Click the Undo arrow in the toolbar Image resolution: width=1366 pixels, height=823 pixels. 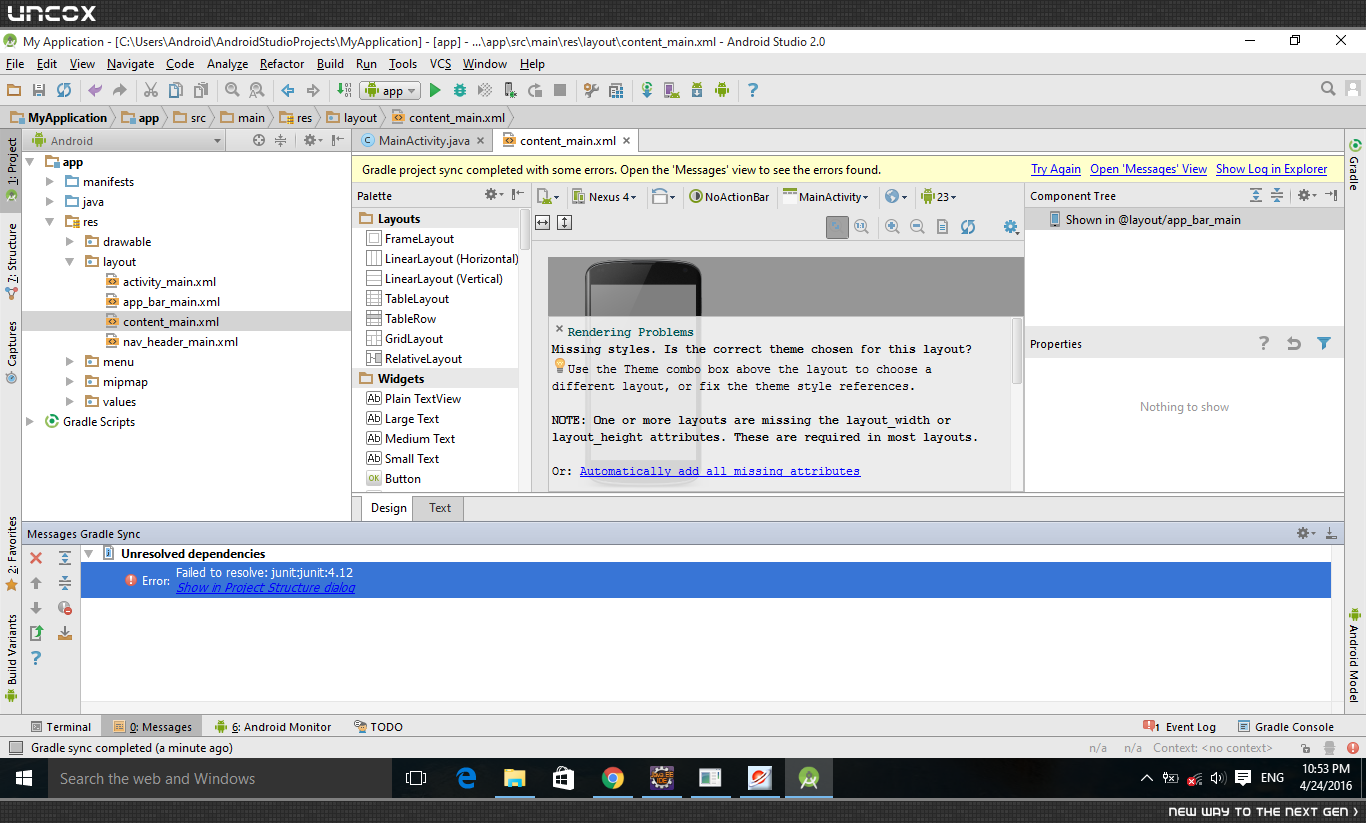(95, 90)
